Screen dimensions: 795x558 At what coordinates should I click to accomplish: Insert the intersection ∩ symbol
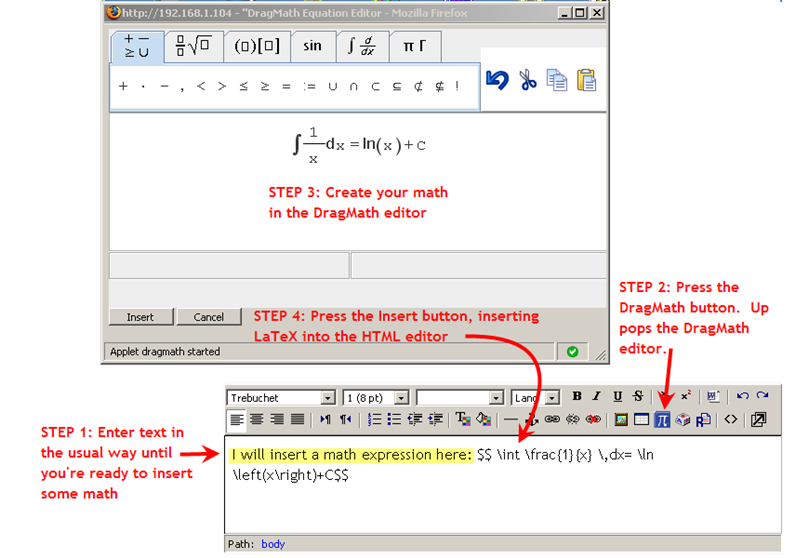(x=353, y=87)
